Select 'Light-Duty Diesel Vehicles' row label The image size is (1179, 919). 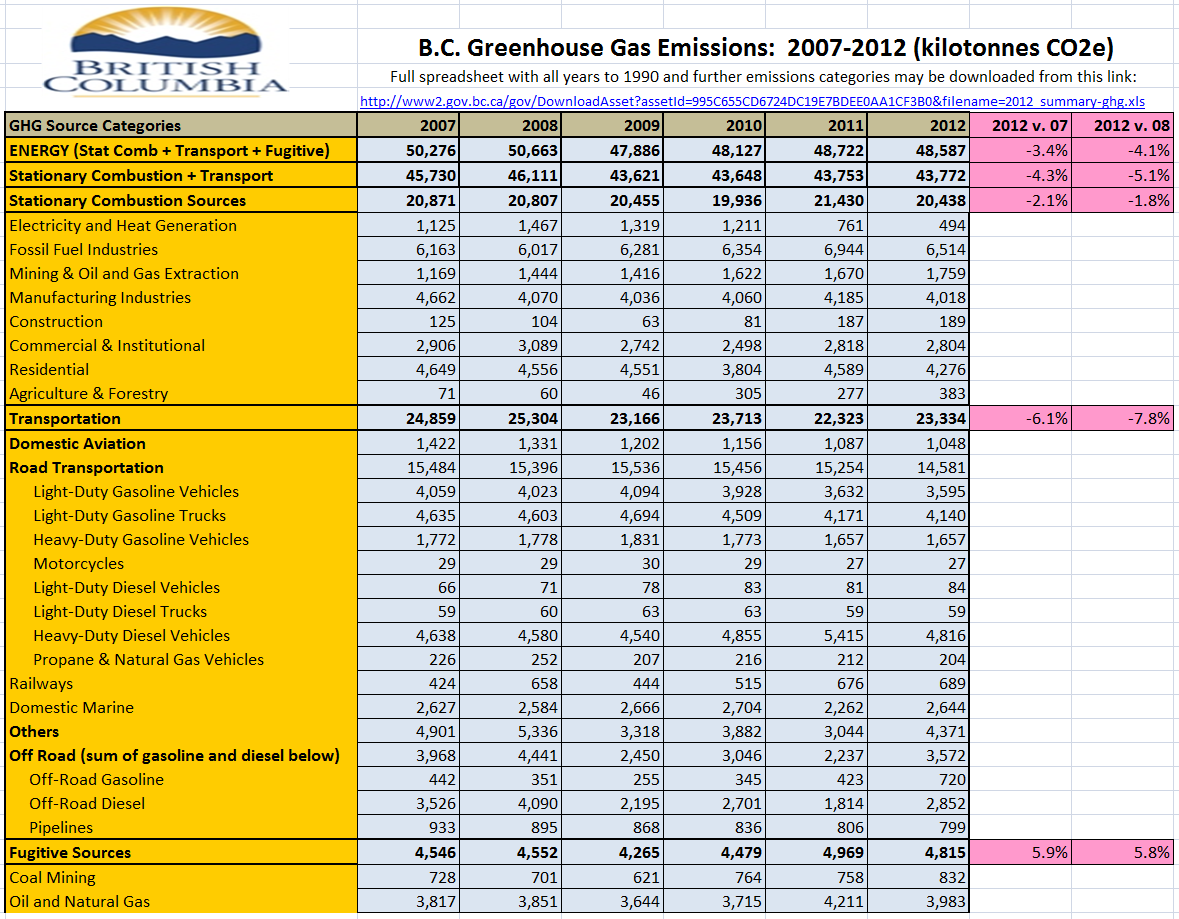[x=181, y=587]
